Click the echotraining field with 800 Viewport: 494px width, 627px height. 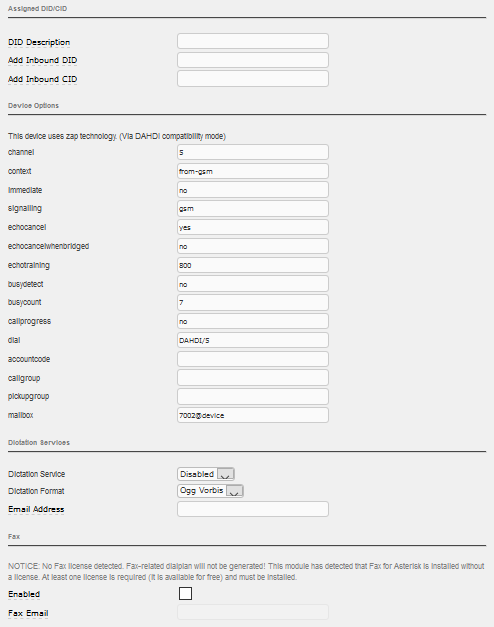point(253,265)
